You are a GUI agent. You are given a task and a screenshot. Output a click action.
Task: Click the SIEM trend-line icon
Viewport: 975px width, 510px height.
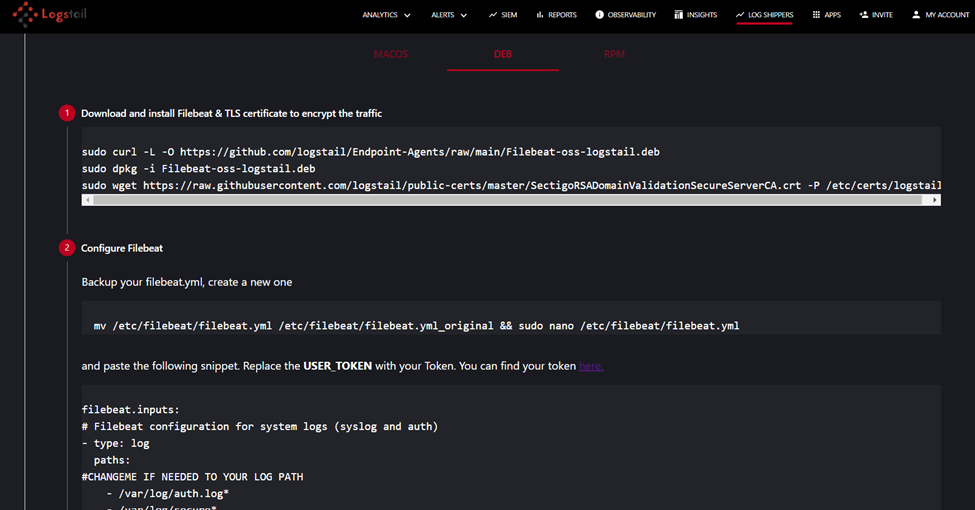(492, 15)
